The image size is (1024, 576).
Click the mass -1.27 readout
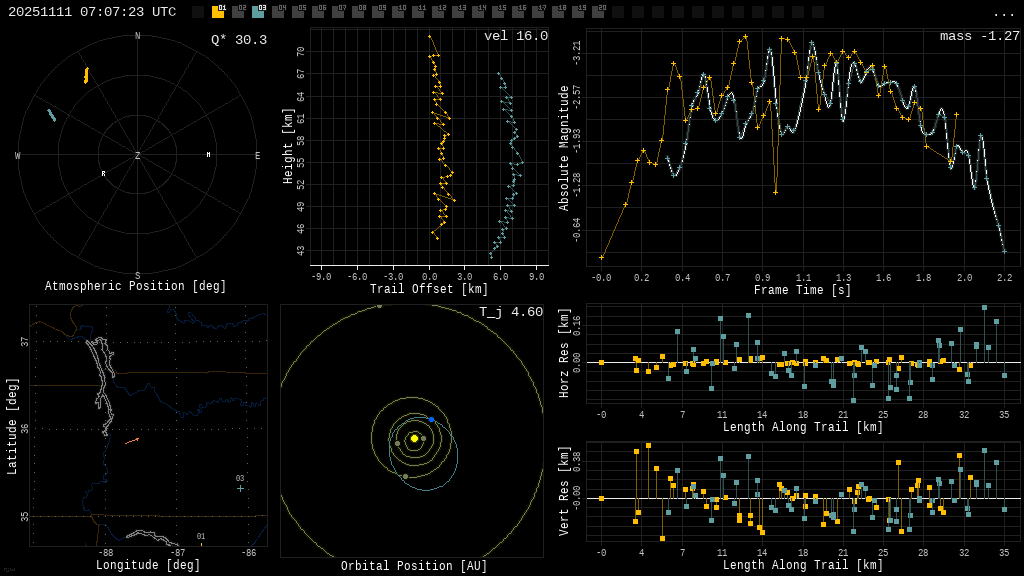click(x=979, y=36)
